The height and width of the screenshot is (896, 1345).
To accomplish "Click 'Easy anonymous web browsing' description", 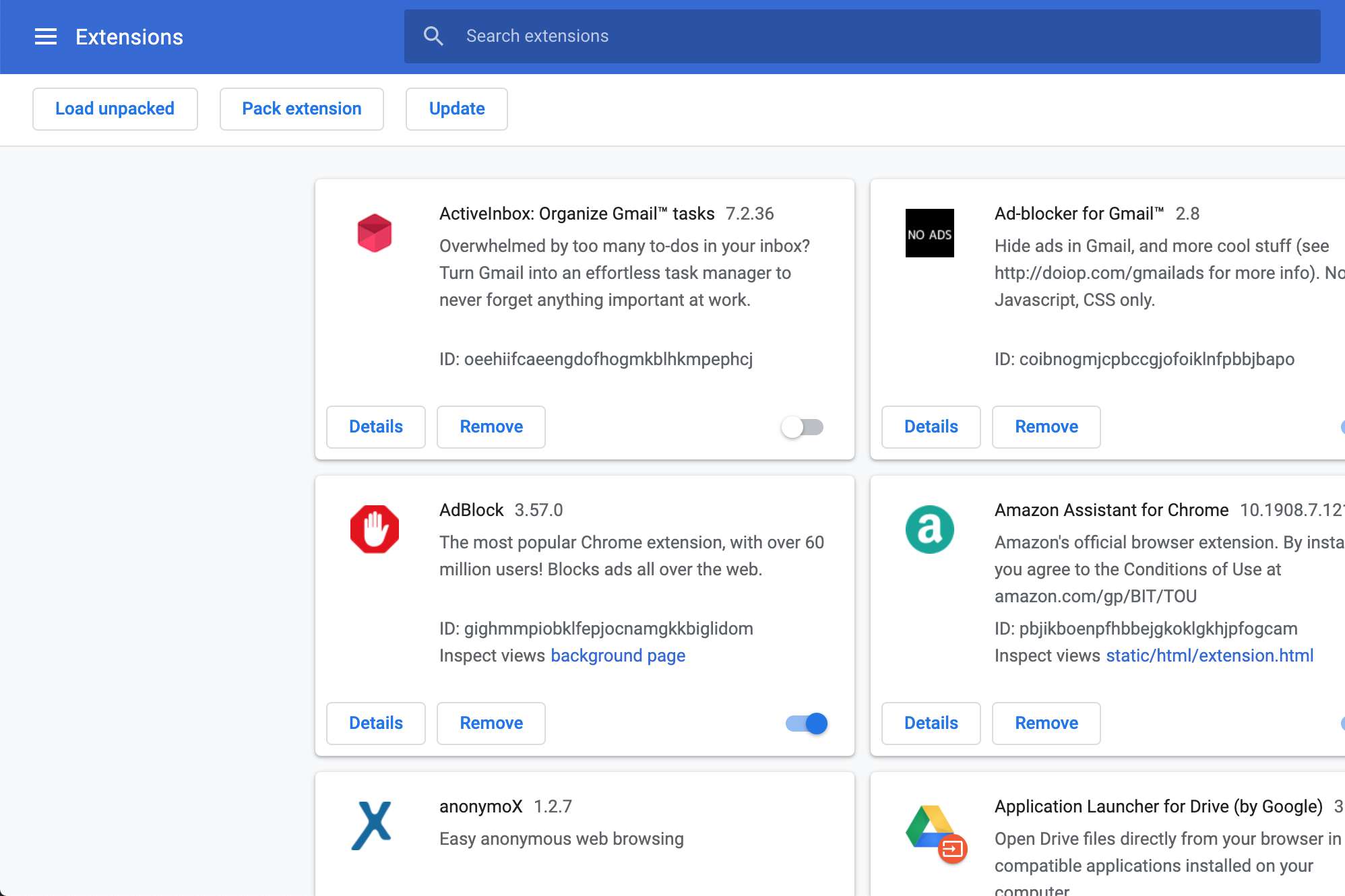I will pos(562,839).
